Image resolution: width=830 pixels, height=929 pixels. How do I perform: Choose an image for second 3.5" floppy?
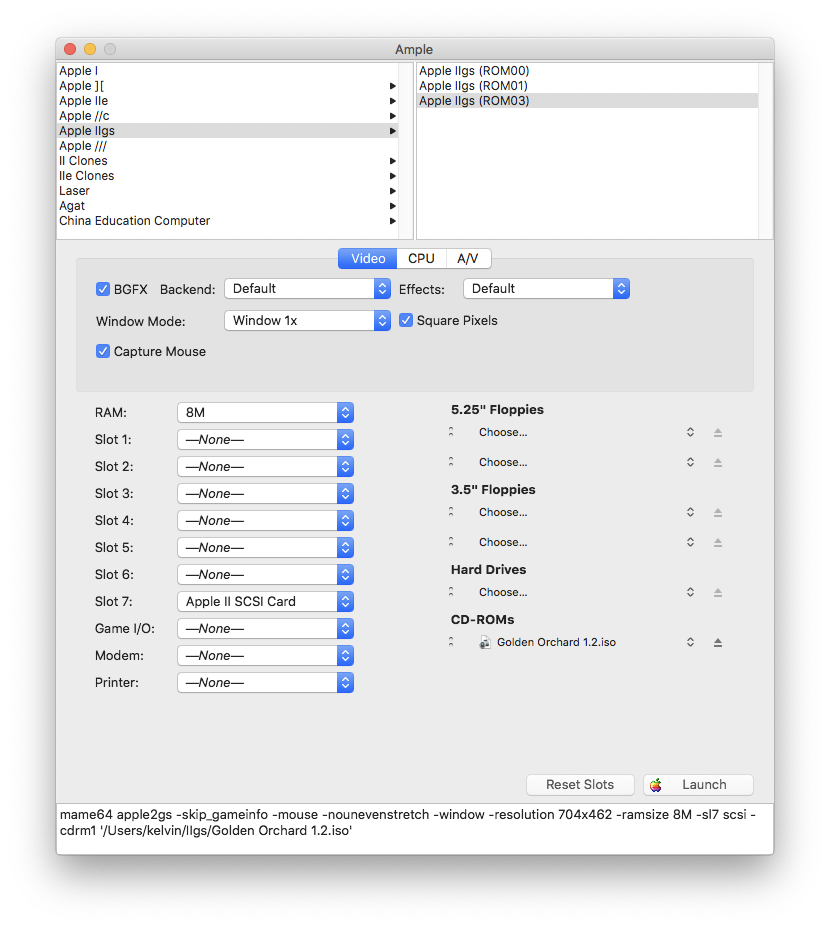(x=585, y=542)
